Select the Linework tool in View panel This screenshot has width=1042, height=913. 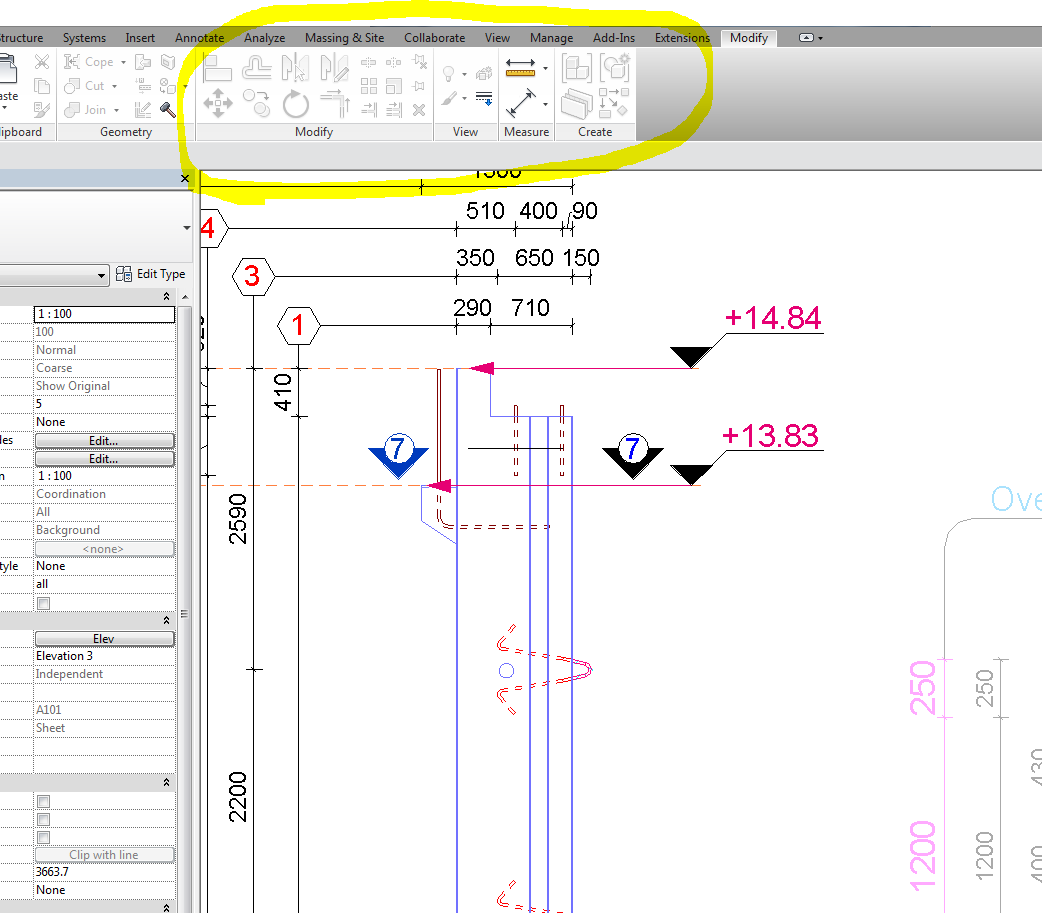[x=484, y=99]
